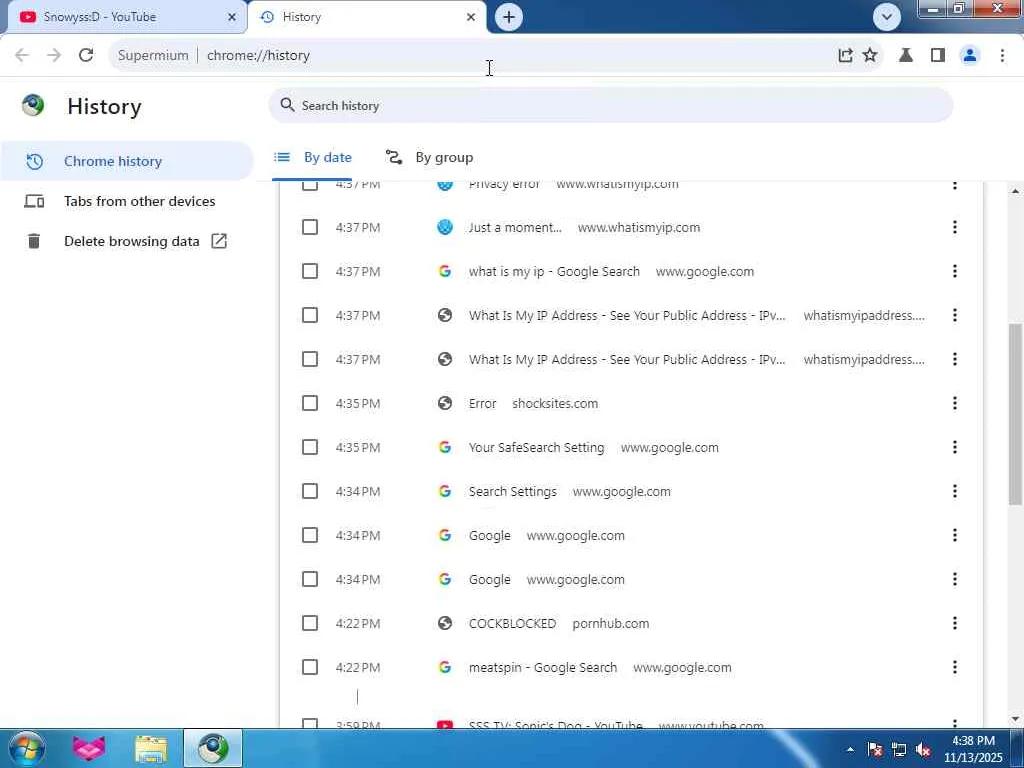Click the share page icon in address bar
Viewport: 1024px width, 768px height.
(845, 55)
